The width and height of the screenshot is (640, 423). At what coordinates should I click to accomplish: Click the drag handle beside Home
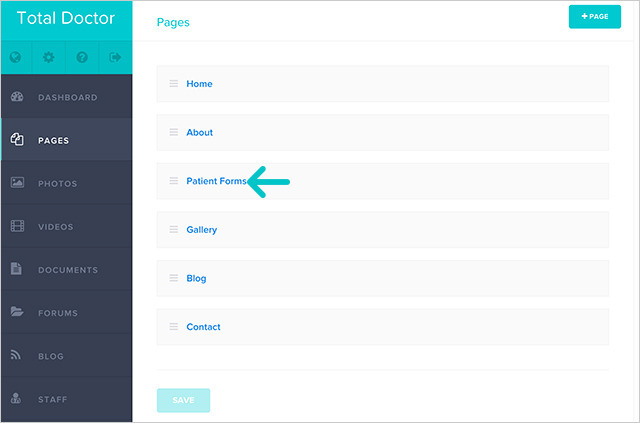click(x=173, y=84)
